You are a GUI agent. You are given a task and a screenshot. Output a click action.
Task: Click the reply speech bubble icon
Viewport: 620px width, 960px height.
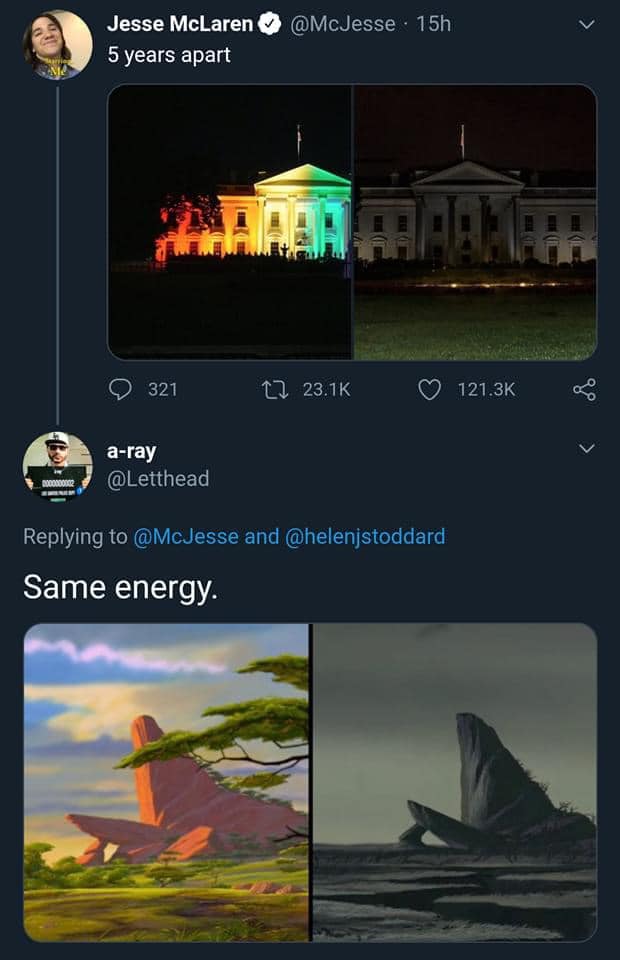[121, 389]
